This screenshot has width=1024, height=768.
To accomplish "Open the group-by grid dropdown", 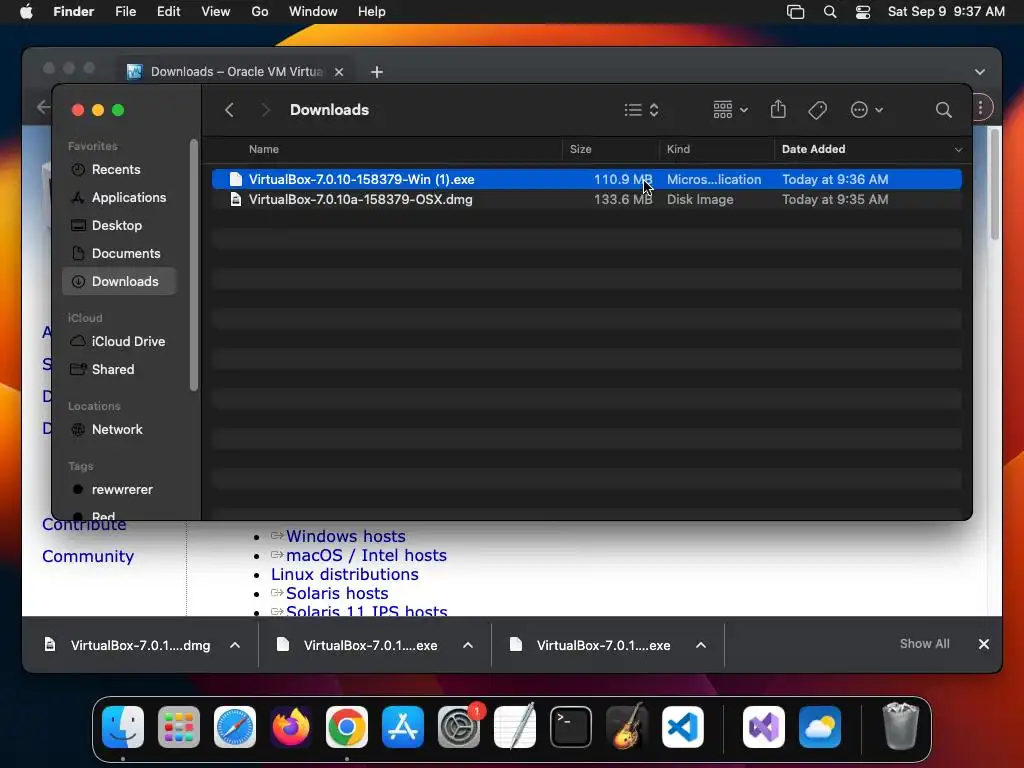I will tap(730, 110).
